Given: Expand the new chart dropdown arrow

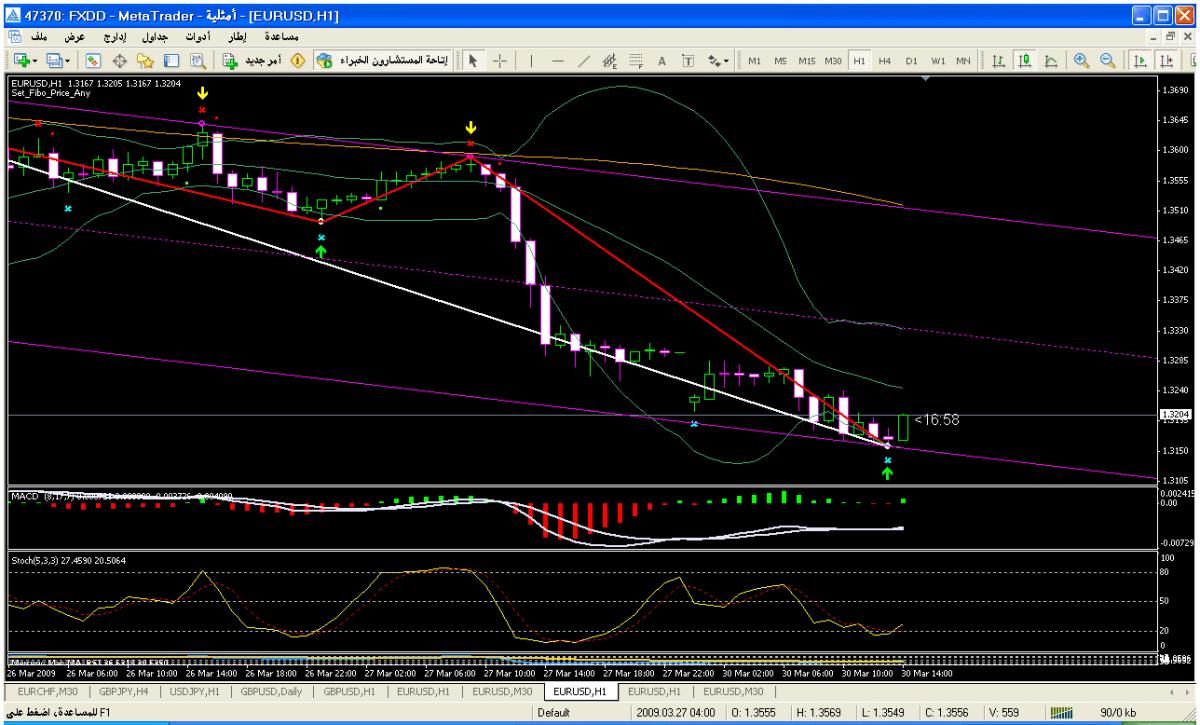Looking at the screenshot, I should (x=34, y=59).
